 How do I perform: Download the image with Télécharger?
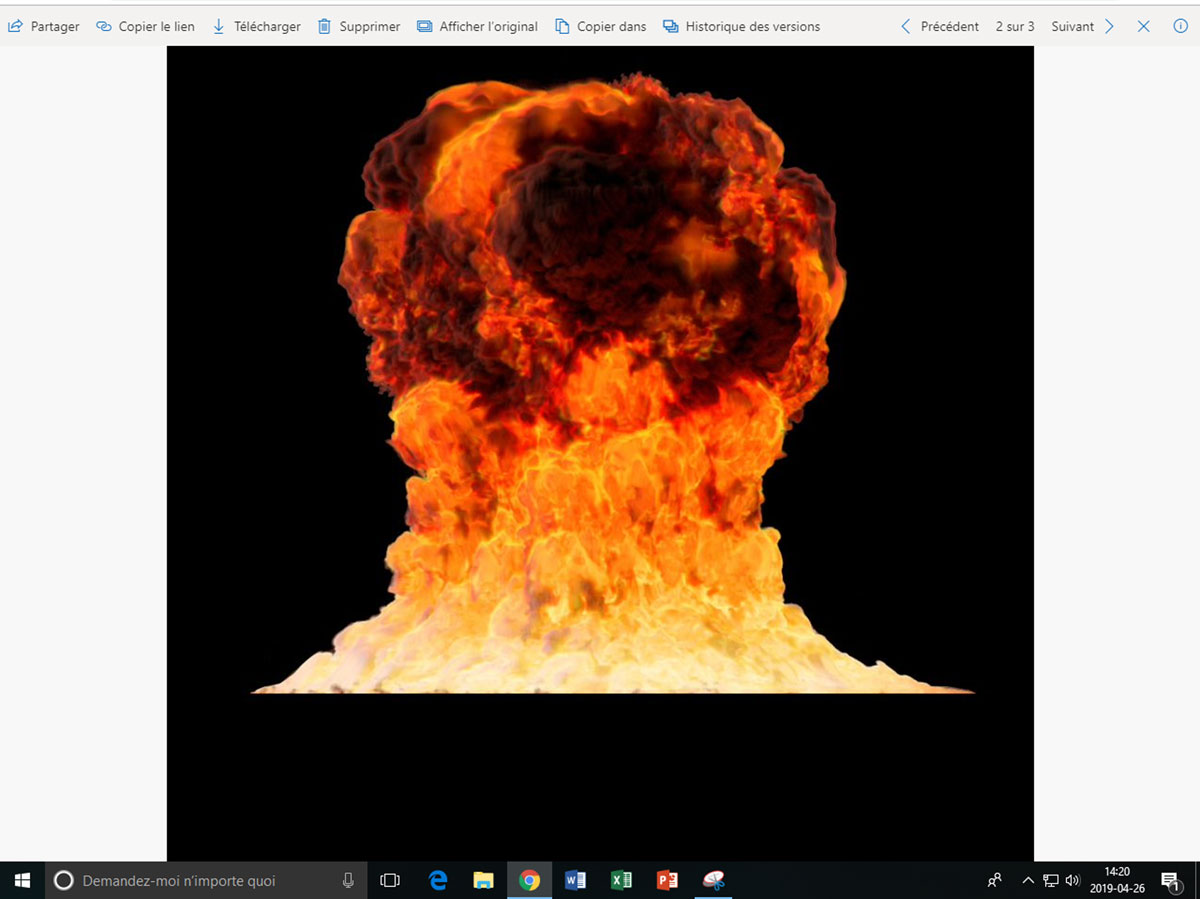pyautogui.click(x=257, y=27)
